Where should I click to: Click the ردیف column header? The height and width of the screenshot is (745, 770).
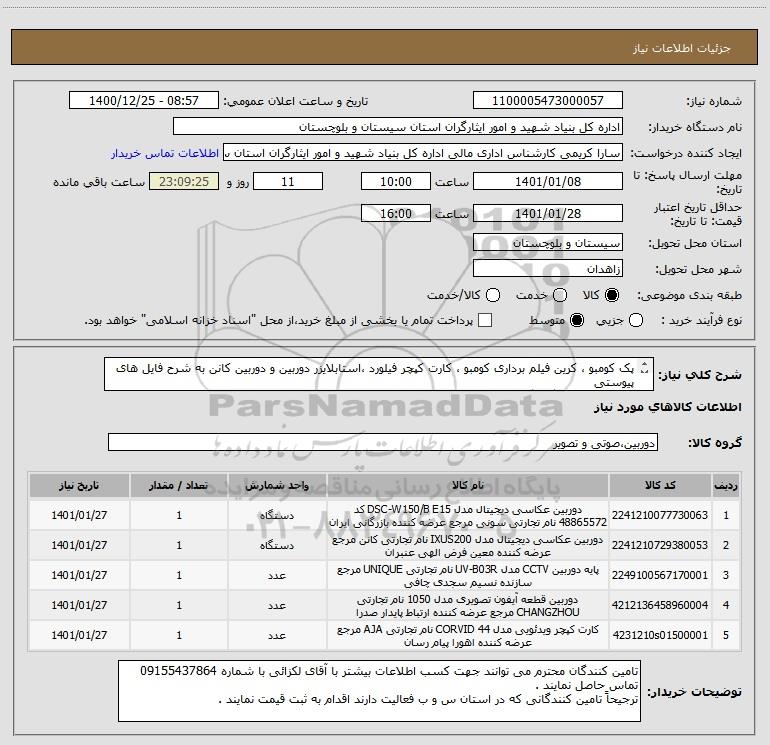point(726,485)
